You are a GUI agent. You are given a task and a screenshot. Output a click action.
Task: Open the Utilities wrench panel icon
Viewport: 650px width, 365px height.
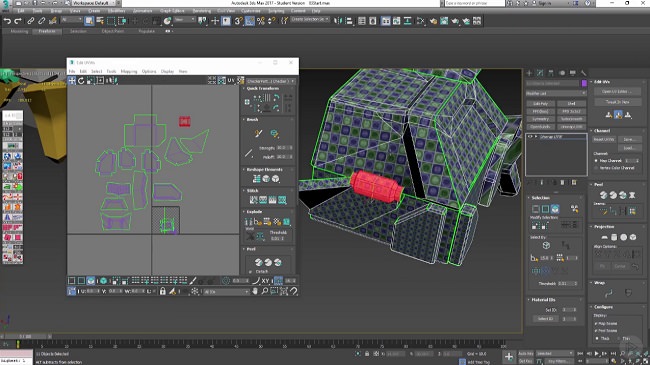[x=583, y=73]
